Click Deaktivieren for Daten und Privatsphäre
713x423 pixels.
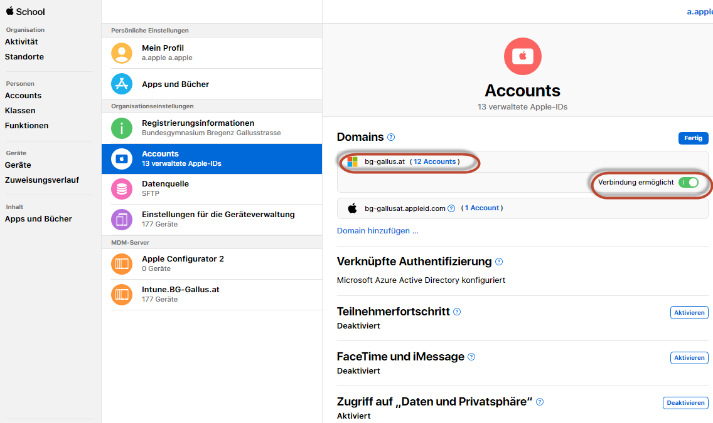[x=685, y=403]
